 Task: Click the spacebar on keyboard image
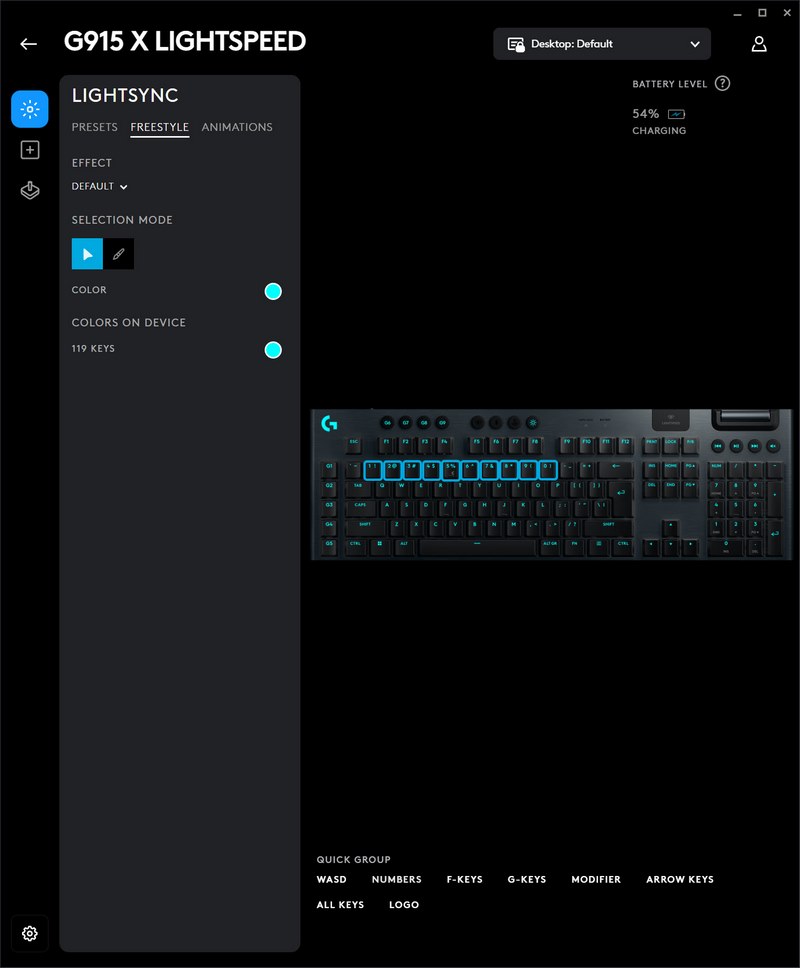(x=477, y=543)
